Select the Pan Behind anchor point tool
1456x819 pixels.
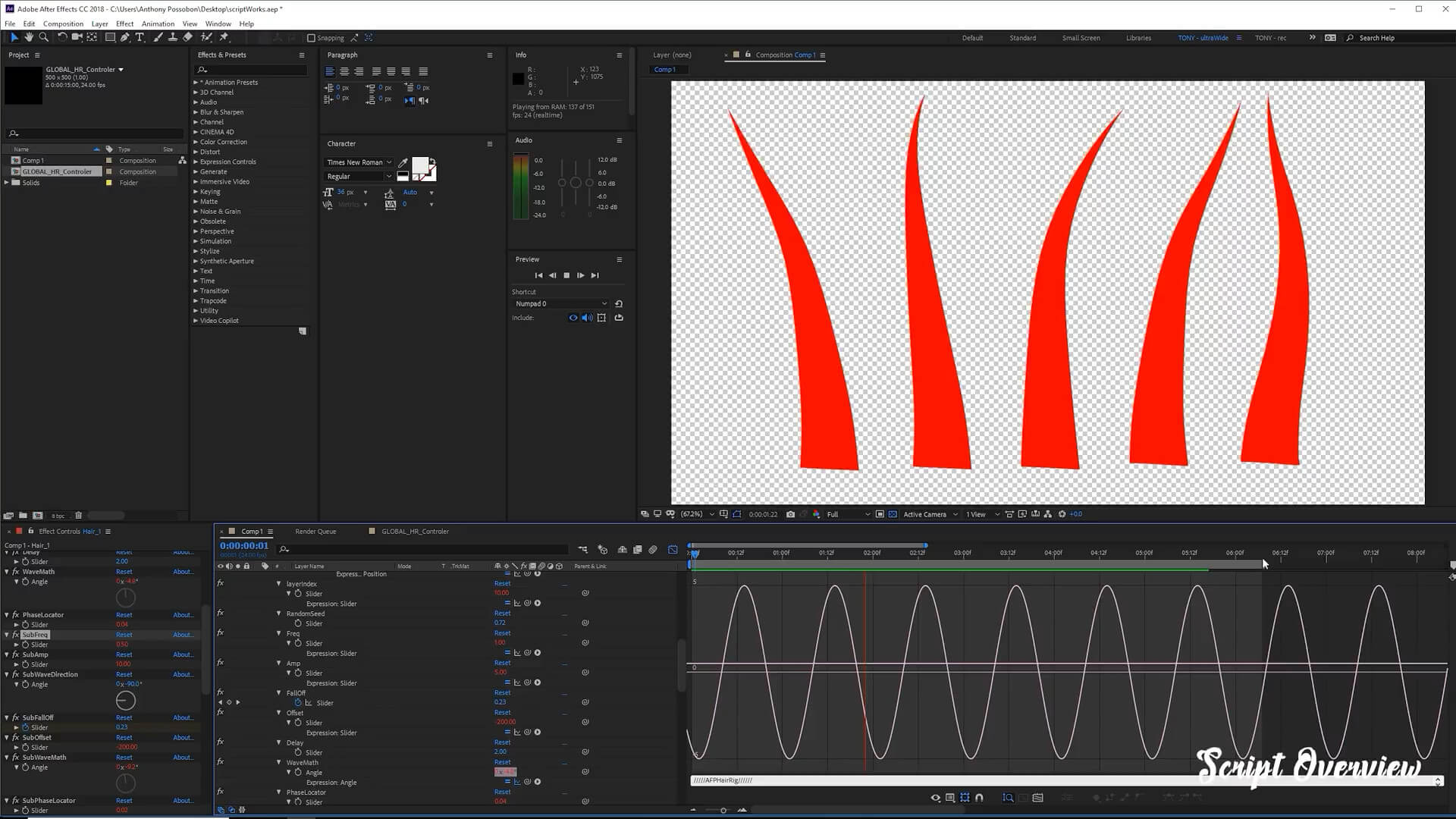click(x=92, y=37)
